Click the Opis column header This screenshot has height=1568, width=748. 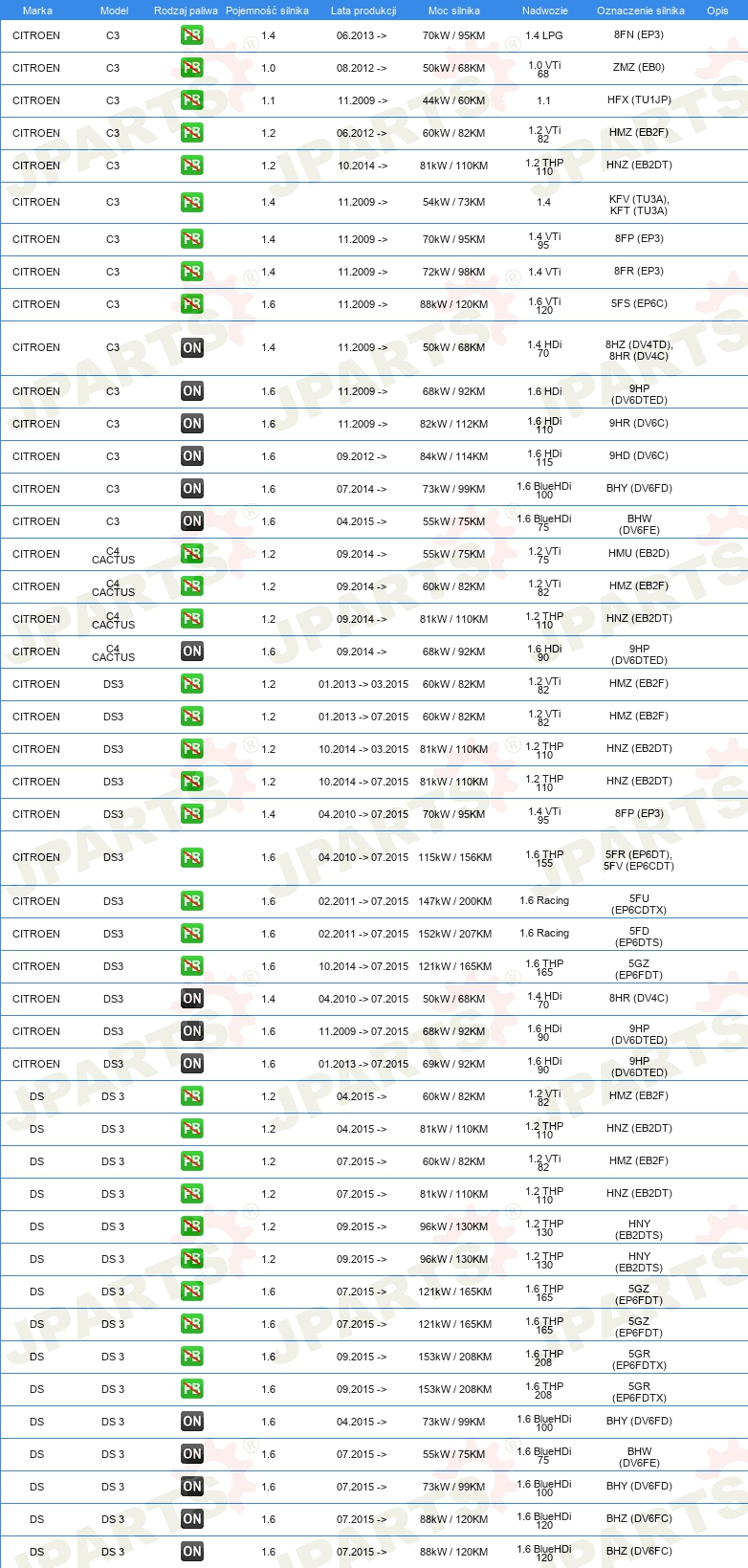(717, 11)
